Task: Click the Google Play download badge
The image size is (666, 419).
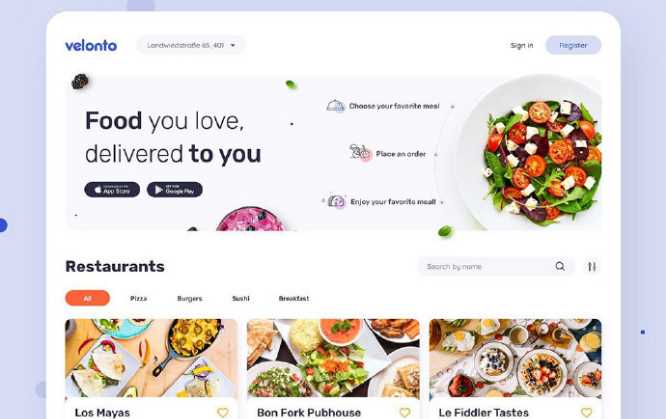Action: point(175,190)
